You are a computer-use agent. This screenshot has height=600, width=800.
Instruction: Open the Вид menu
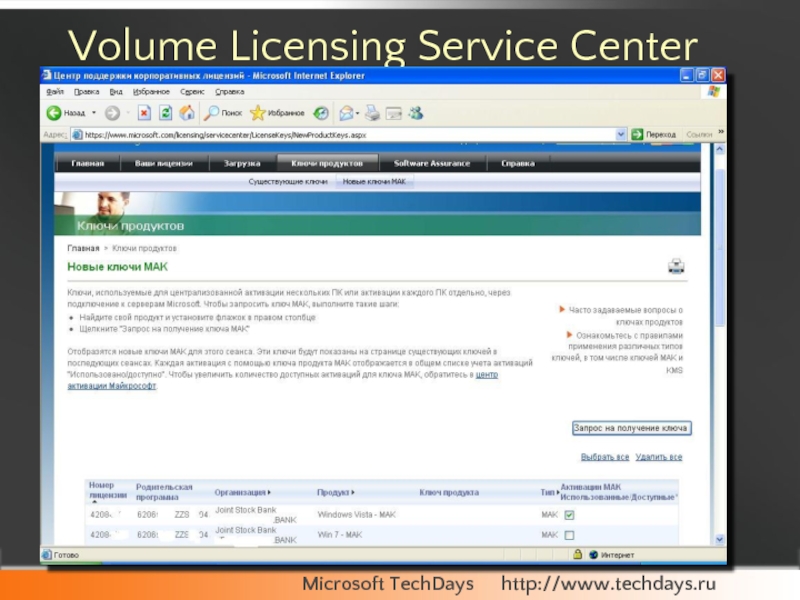point(116,92)
